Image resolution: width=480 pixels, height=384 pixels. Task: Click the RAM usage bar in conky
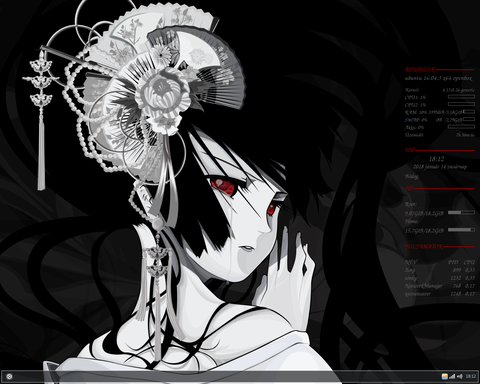tap(469, 112)
